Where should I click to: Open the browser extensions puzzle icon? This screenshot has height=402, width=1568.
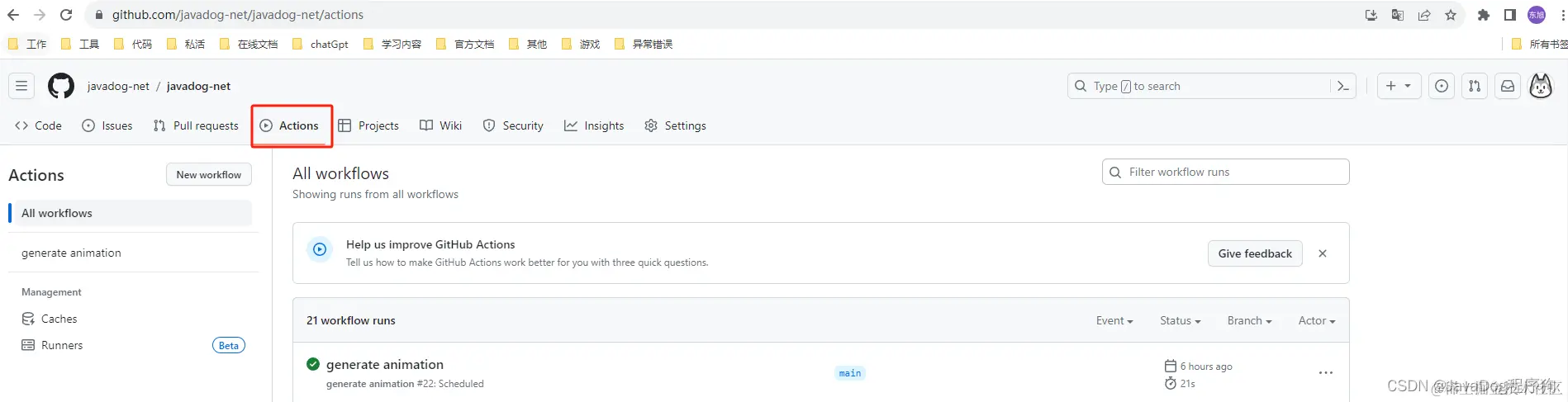point(1484,15)
